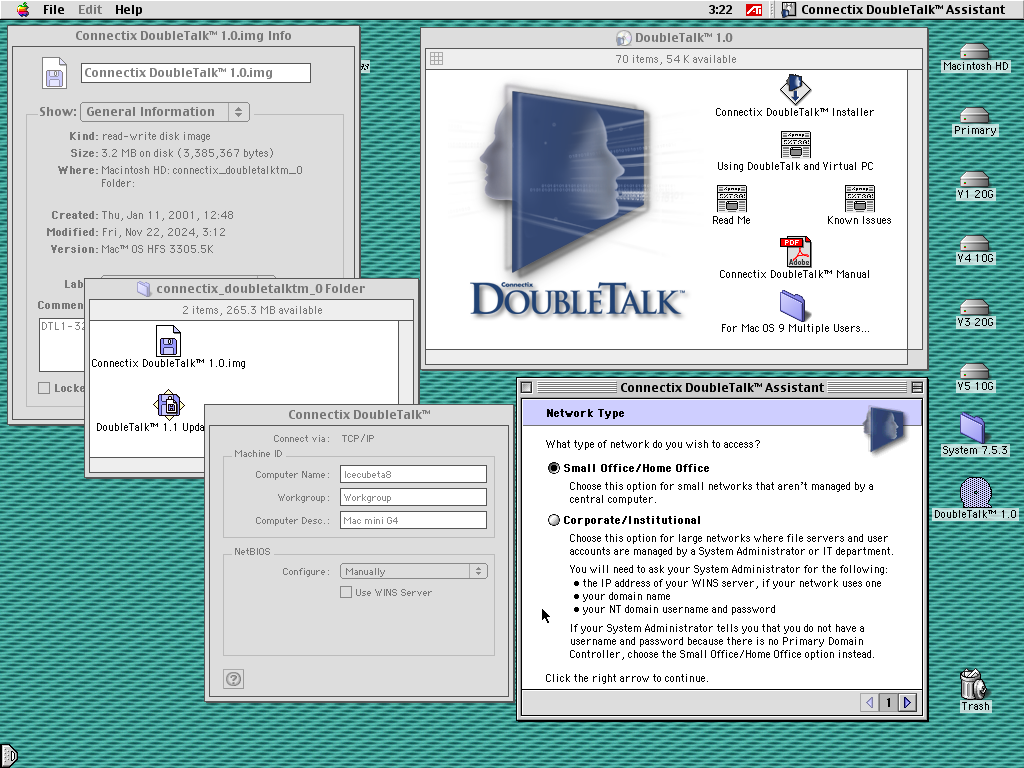
Task: Click the Created date "Thu, Jan 11, 2001, 12:48"
Action: pyautogui.click(x=167, y=215)
